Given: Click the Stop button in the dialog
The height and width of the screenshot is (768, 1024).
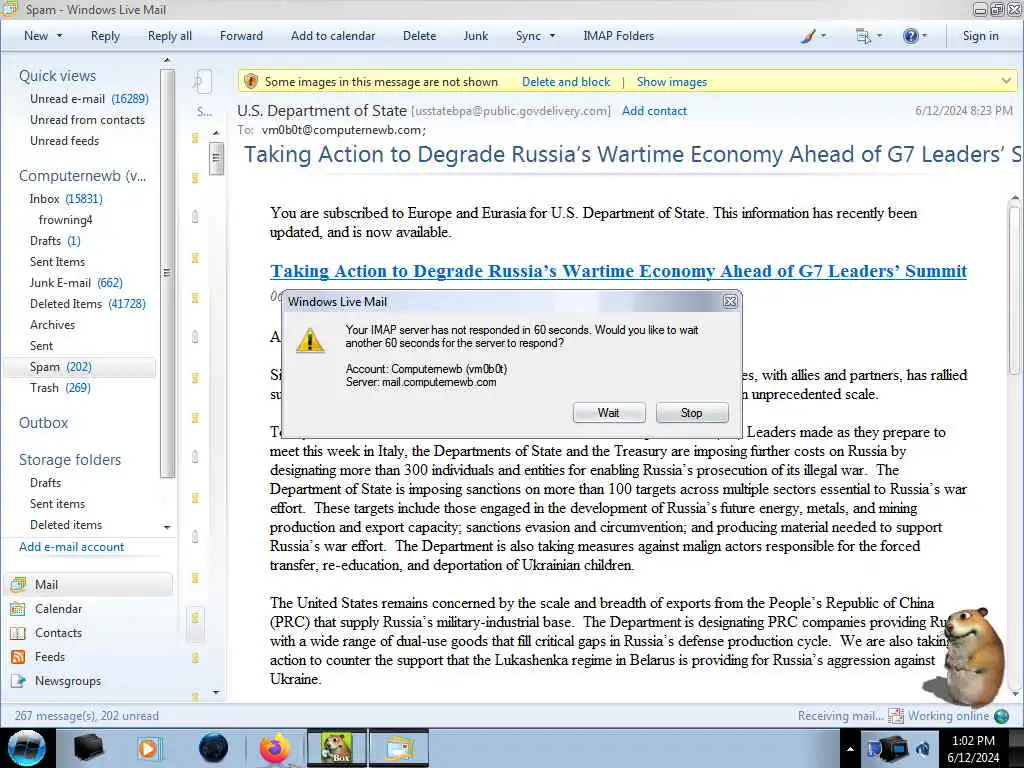Looking at the screenshot, I should (x=692, y=413).
